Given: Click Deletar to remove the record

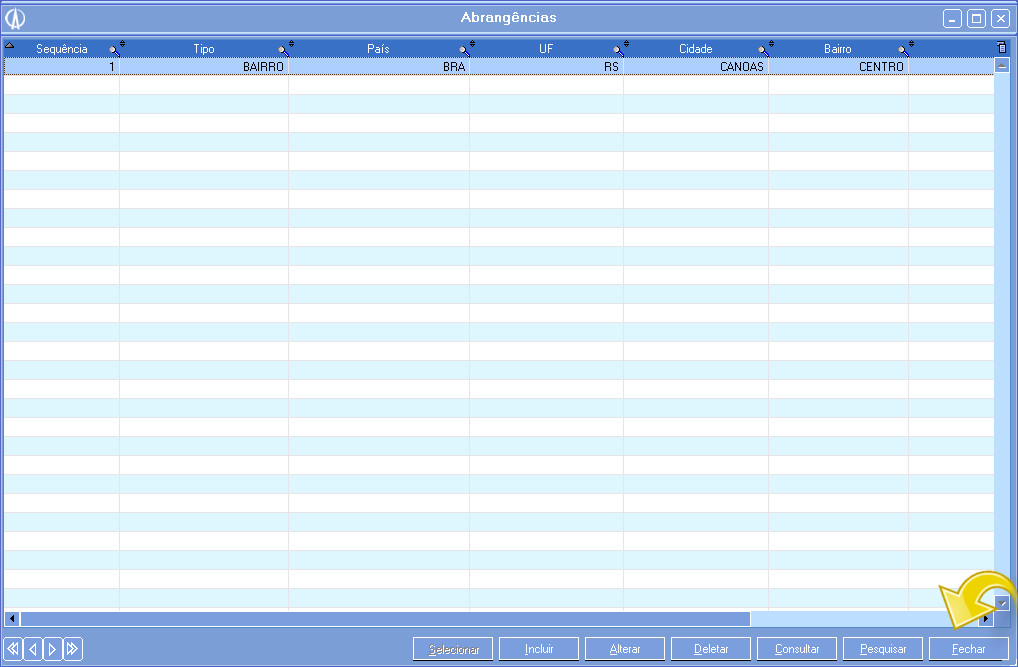Looking at the screenshot, I should pyautogui.click(x=711, y=649).
